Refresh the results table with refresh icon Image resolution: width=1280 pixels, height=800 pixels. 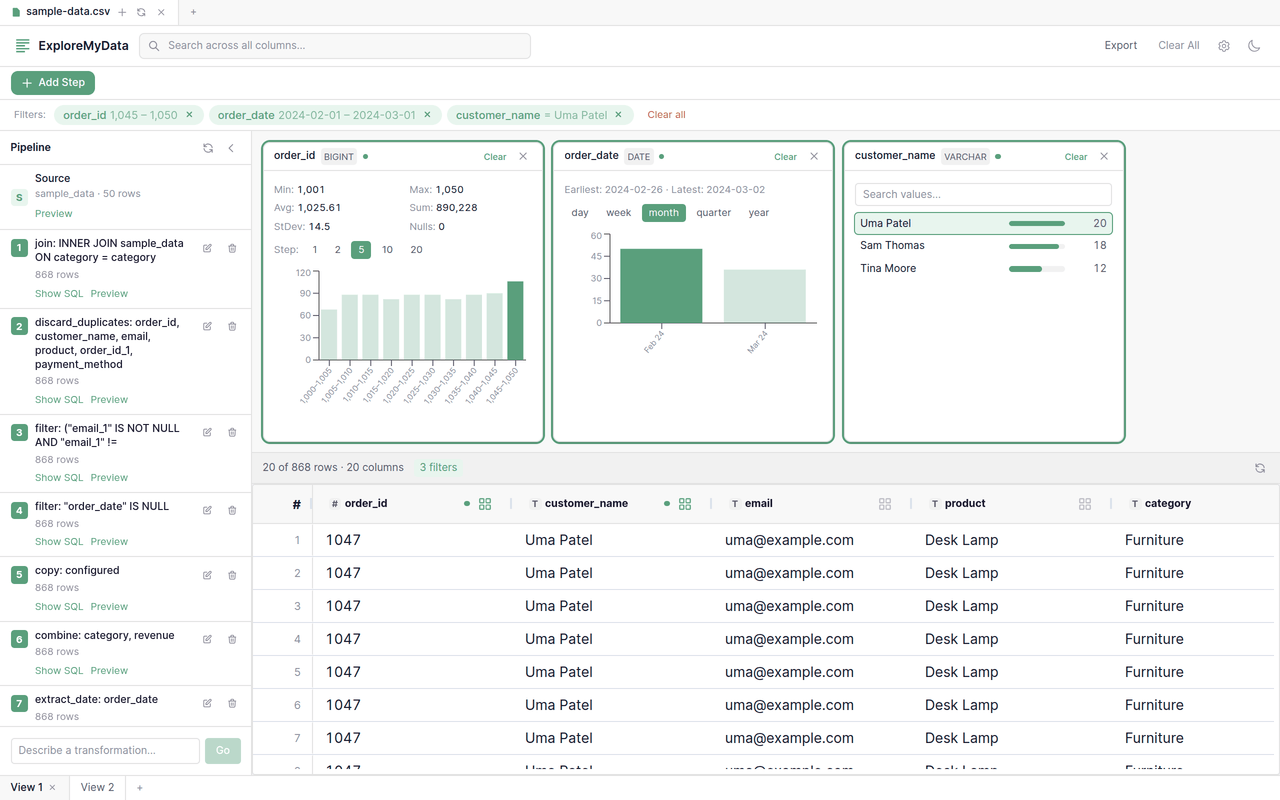(x=1260, y=467)
